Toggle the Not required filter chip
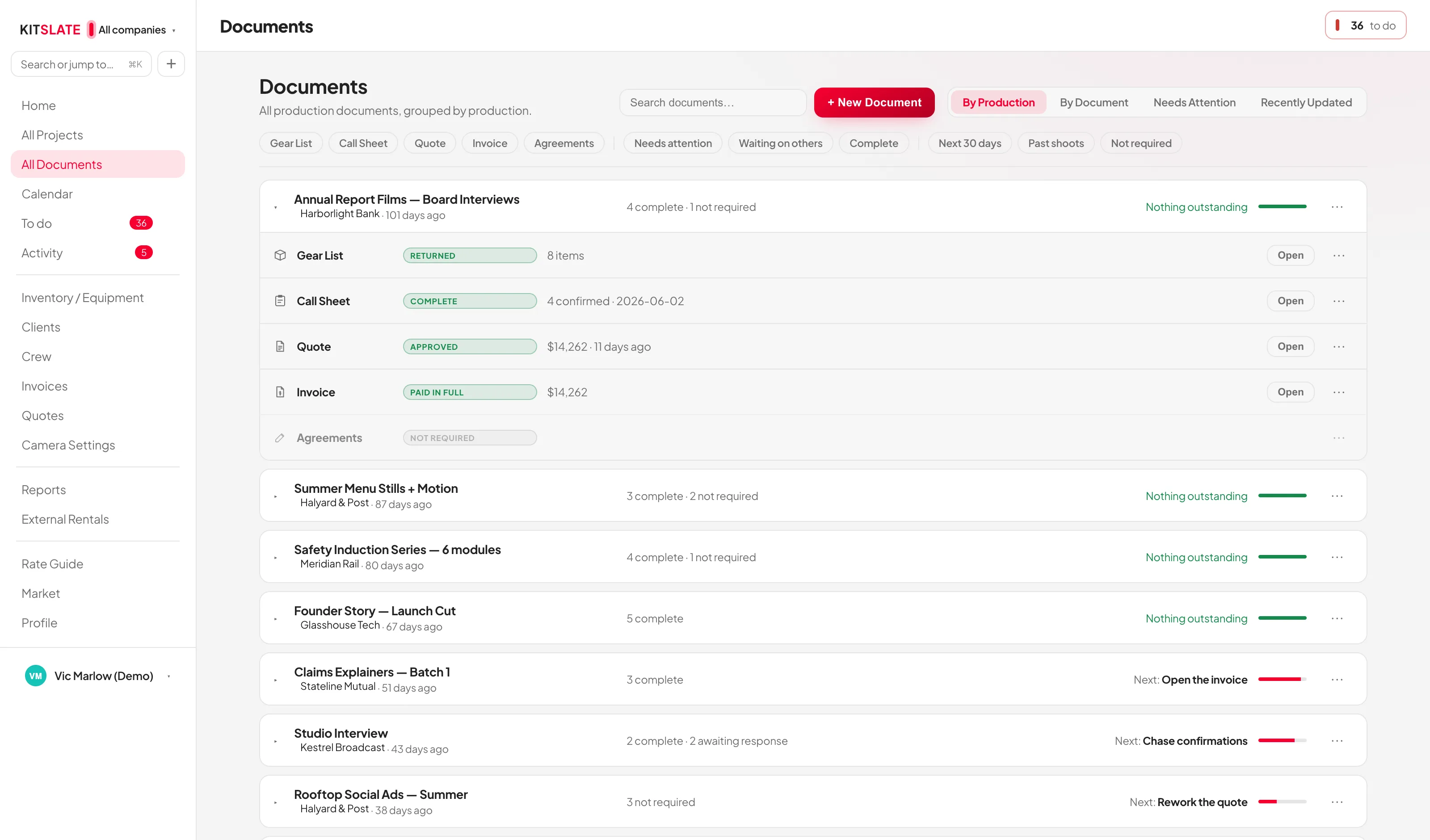 click(1141, 143)
